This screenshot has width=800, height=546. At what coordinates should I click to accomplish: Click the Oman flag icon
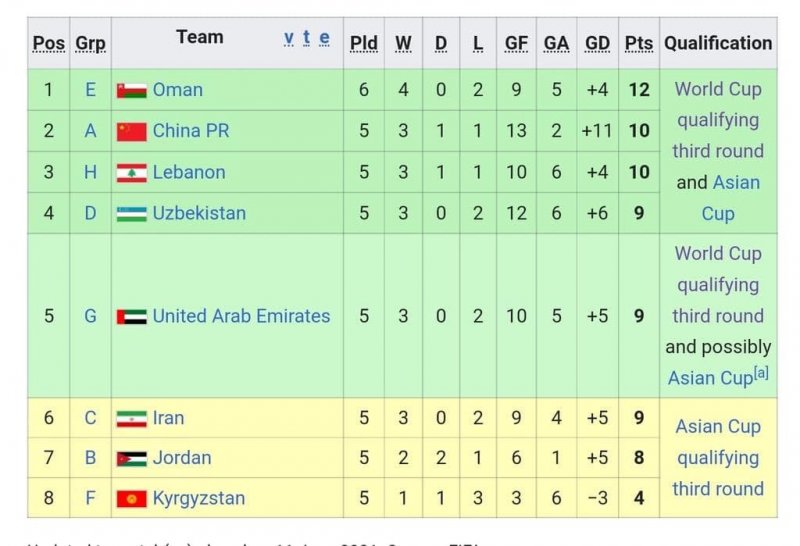(131, 90)
